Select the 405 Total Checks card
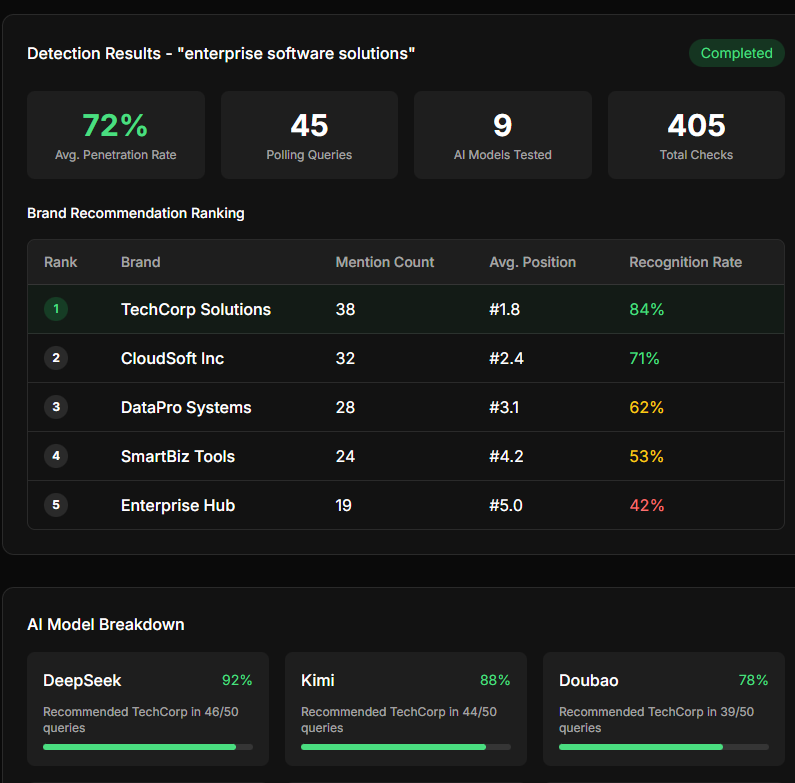This screenshot has width=795, height=783. (x=696, y=135)
